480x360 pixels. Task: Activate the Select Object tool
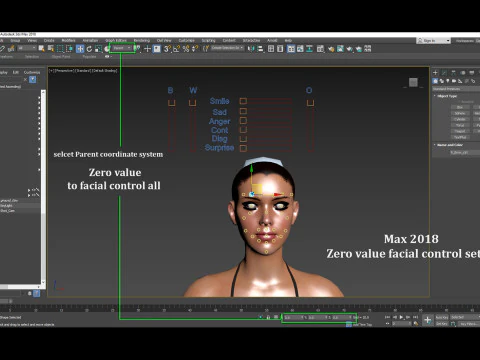[41, 49]
